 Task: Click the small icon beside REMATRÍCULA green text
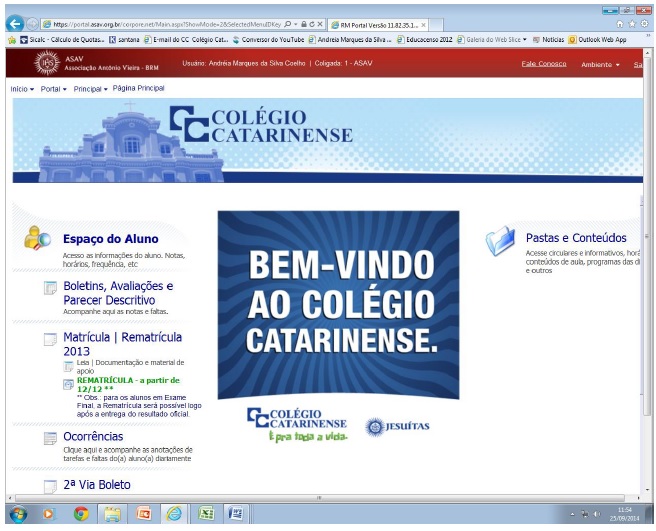click(68, 384)
